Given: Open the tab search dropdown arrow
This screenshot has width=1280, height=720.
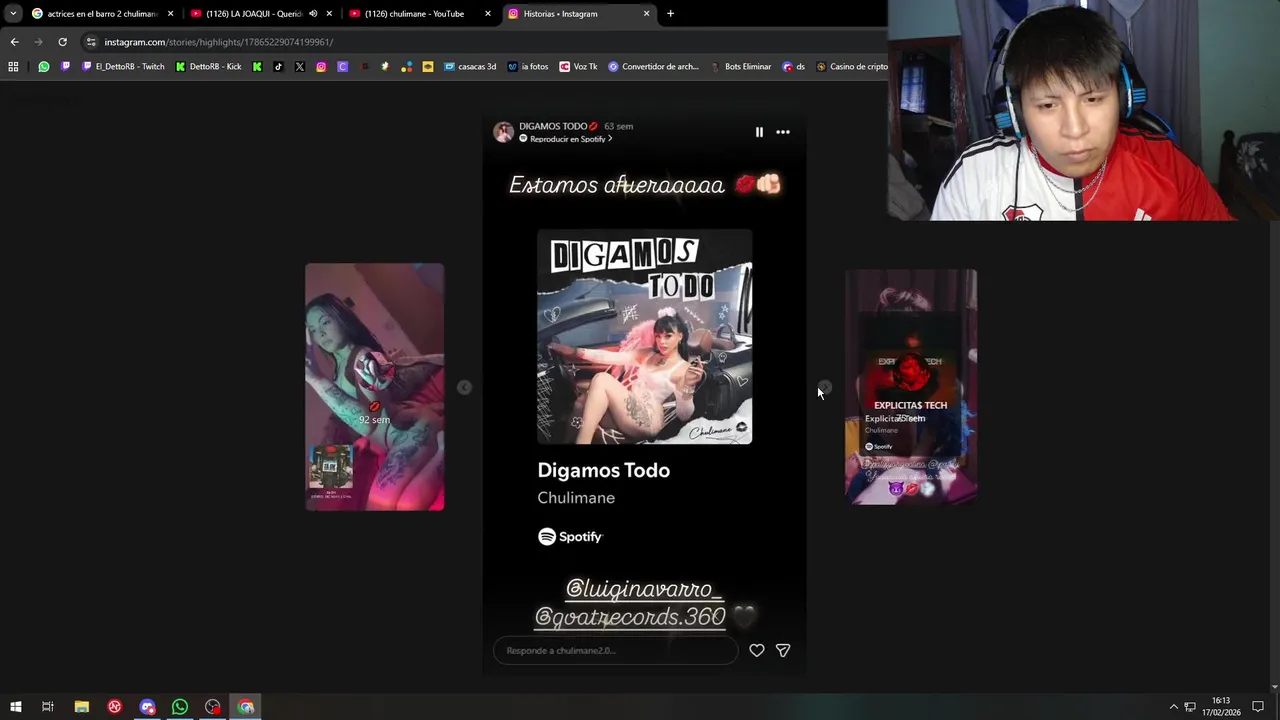Looking at the screenshot, I should click(x=12, y=14).
